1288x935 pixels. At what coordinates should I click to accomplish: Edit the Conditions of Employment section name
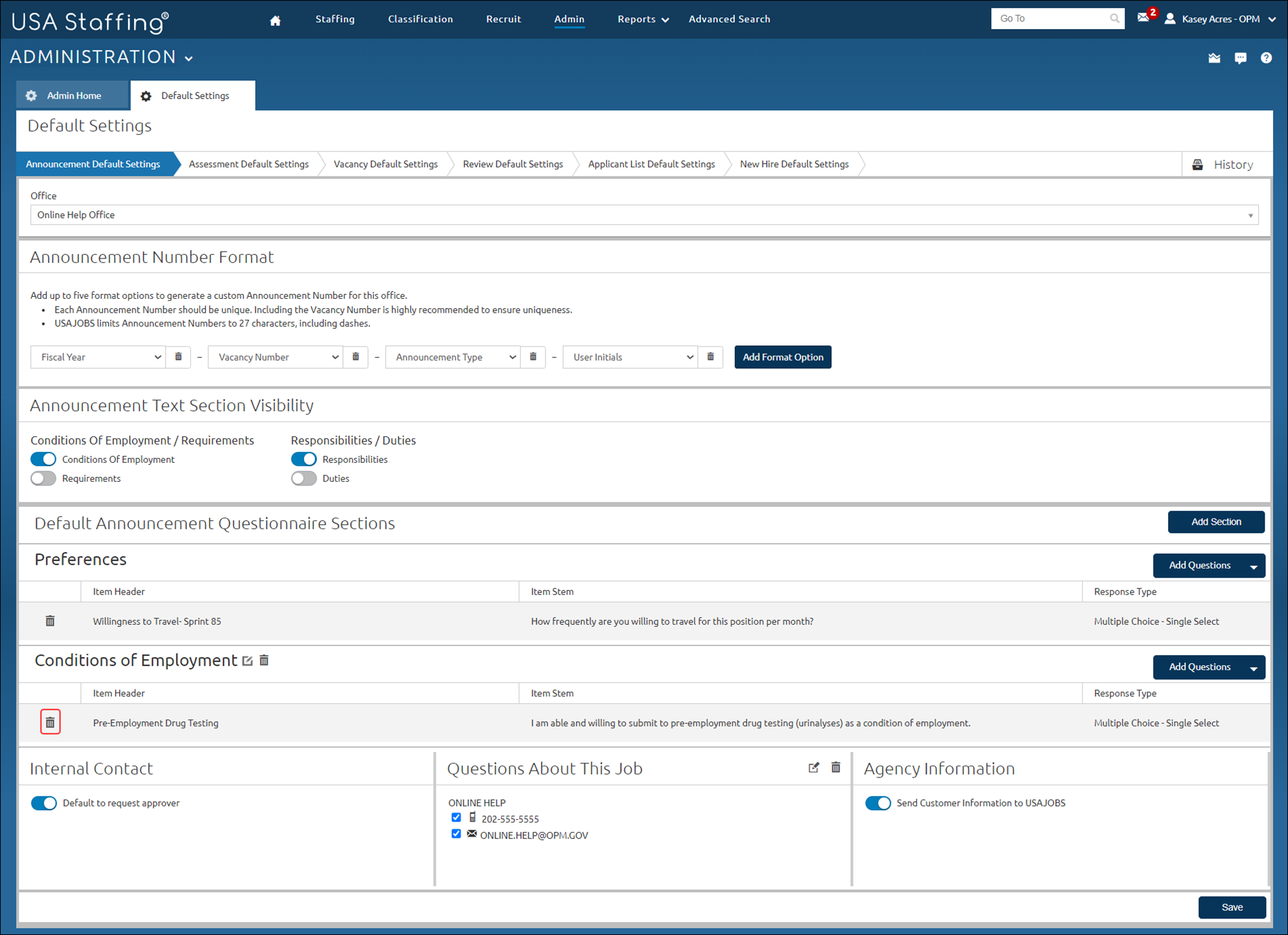tap(247, 661)
